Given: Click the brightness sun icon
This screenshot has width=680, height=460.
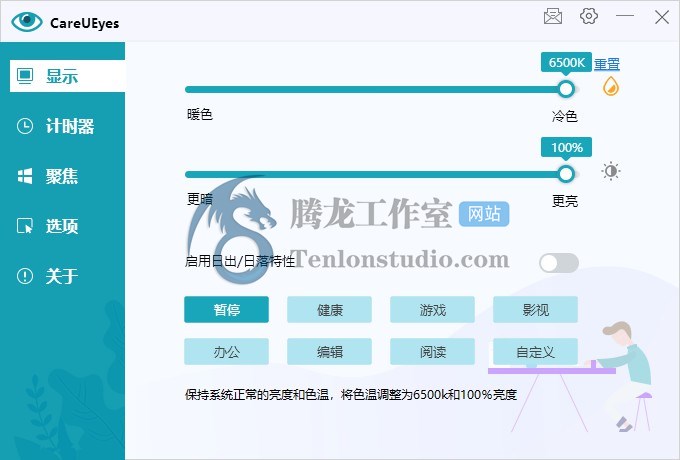Looking at the screenshot, I should [611, 171].
